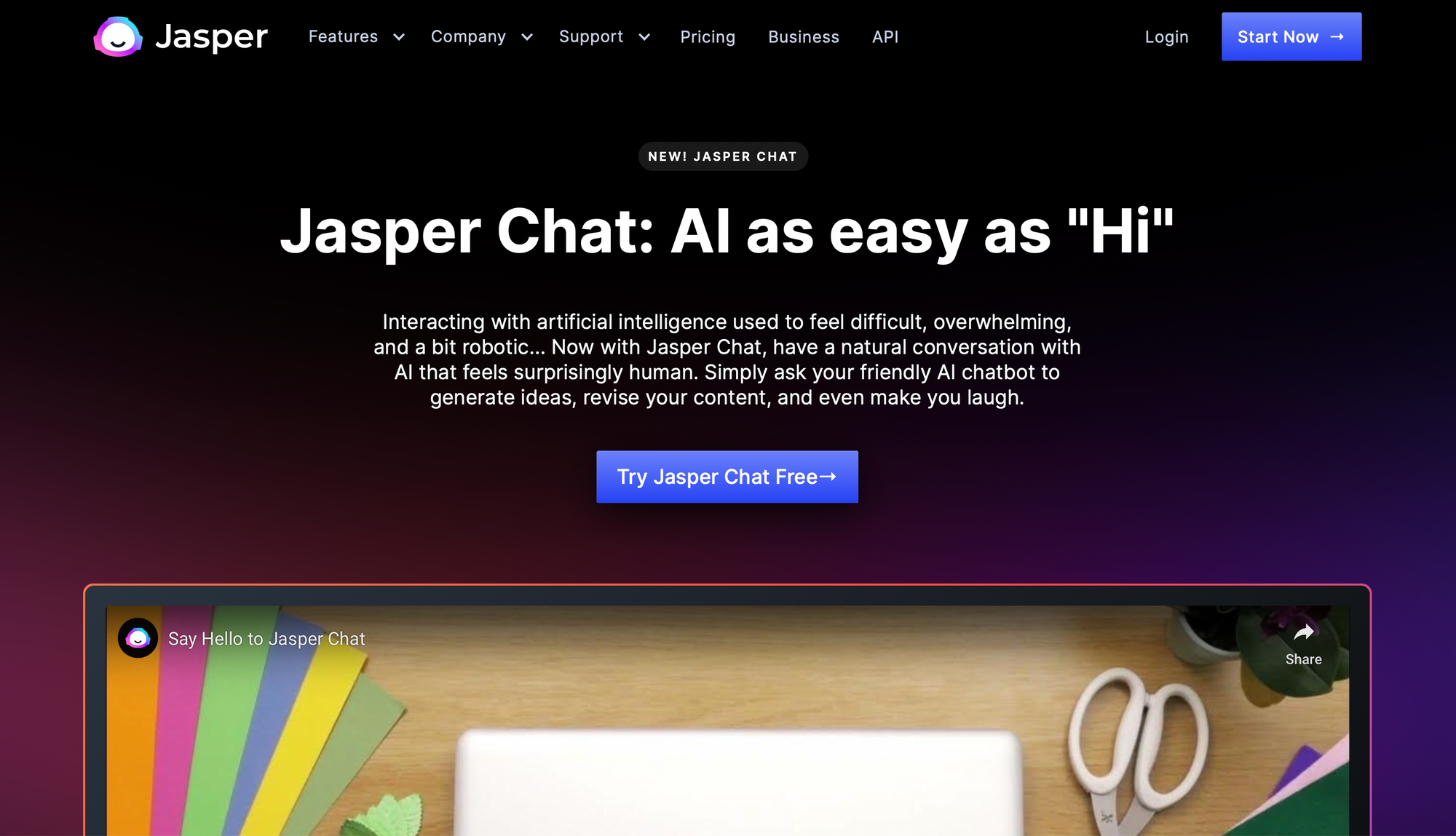Click the Share icon on video
1456x836 pixels.
point(1303,632)
